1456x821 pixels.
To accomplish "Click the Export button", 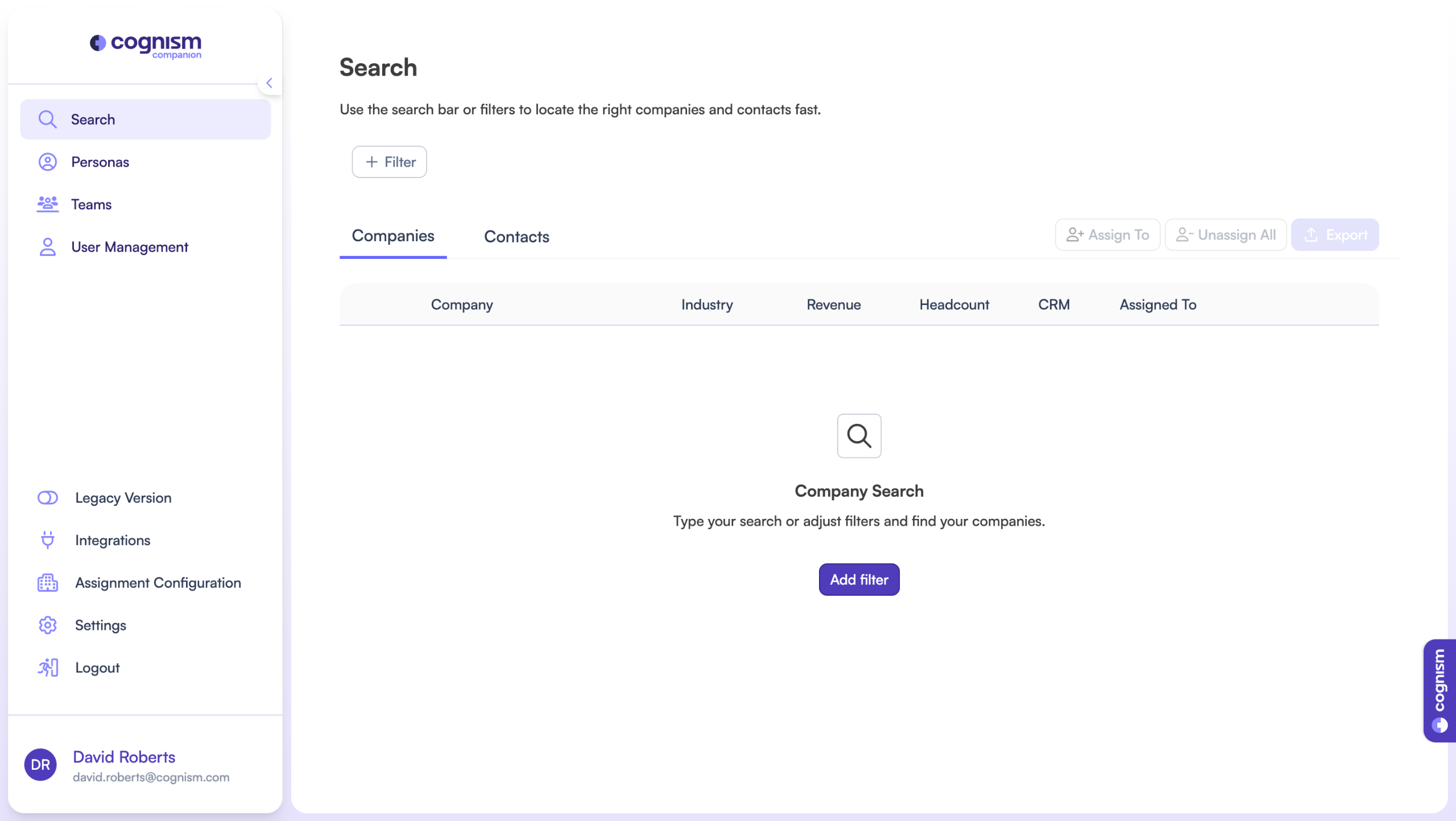I will click(1335, 235).
